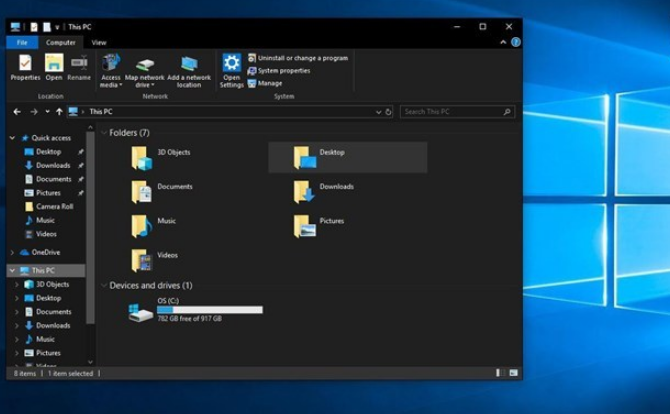Select Desktop under Quick access
The image size is (670, 414).
tap(48, 152)
